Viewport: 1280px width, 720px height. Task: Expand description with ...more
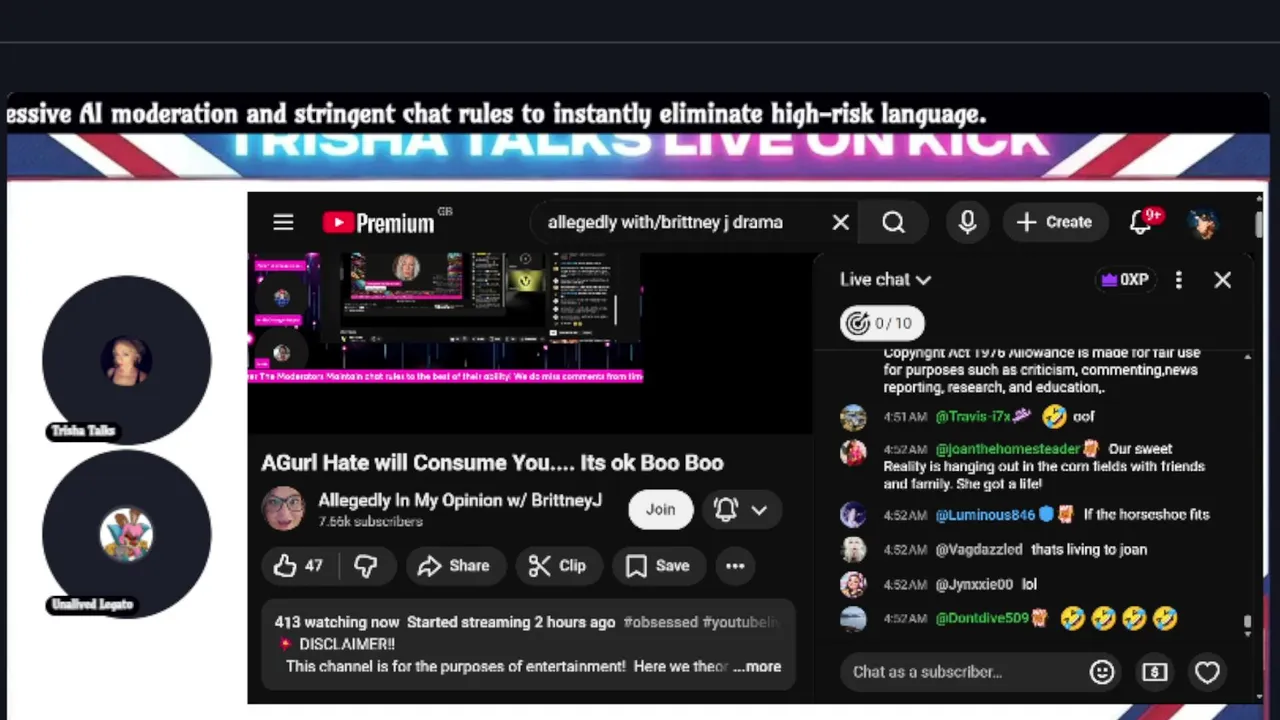pyautogui.click(x=757, y=667)
